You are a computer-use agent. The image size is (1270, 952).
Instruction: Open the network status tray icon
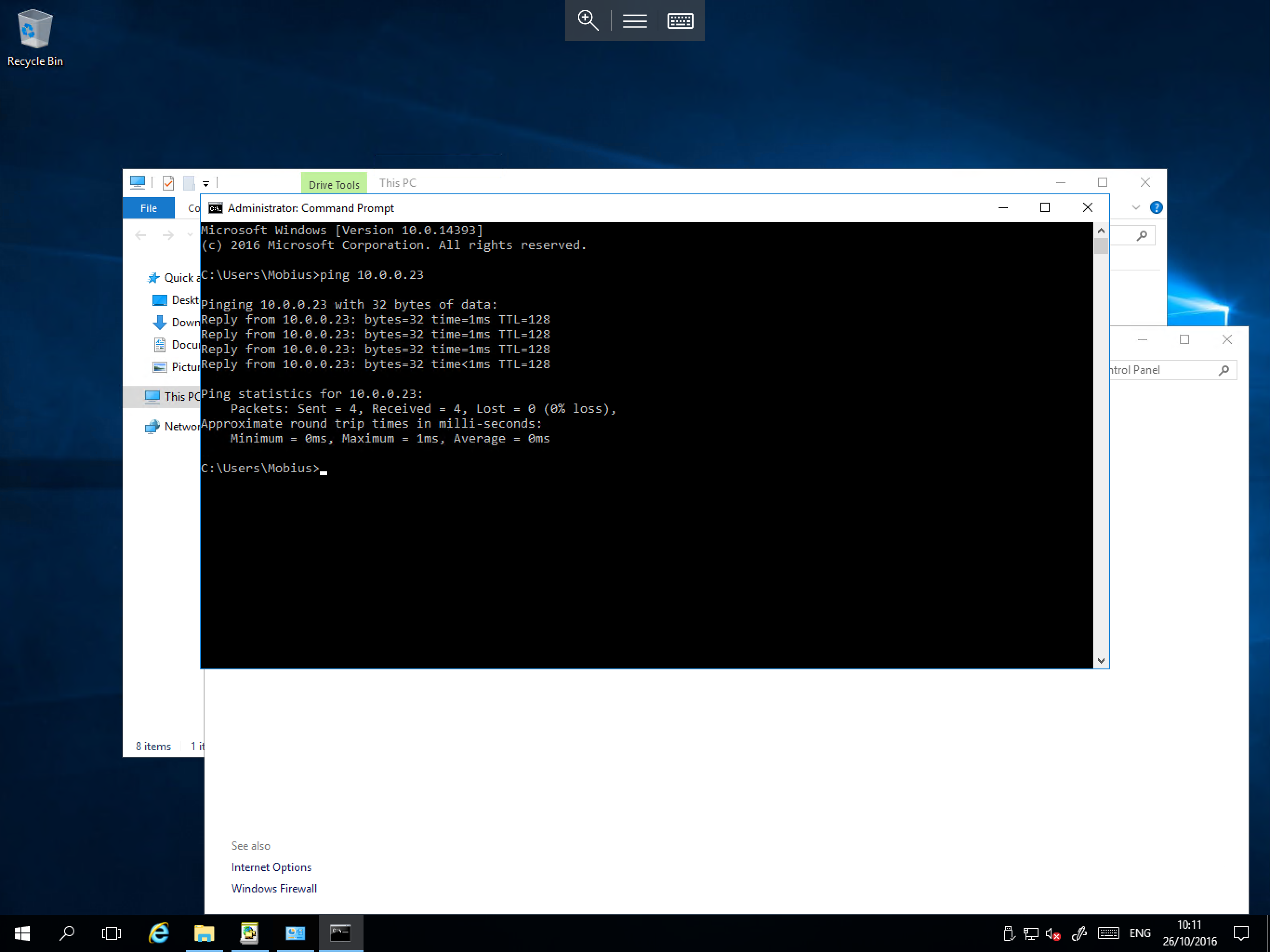pos(1031,933)
